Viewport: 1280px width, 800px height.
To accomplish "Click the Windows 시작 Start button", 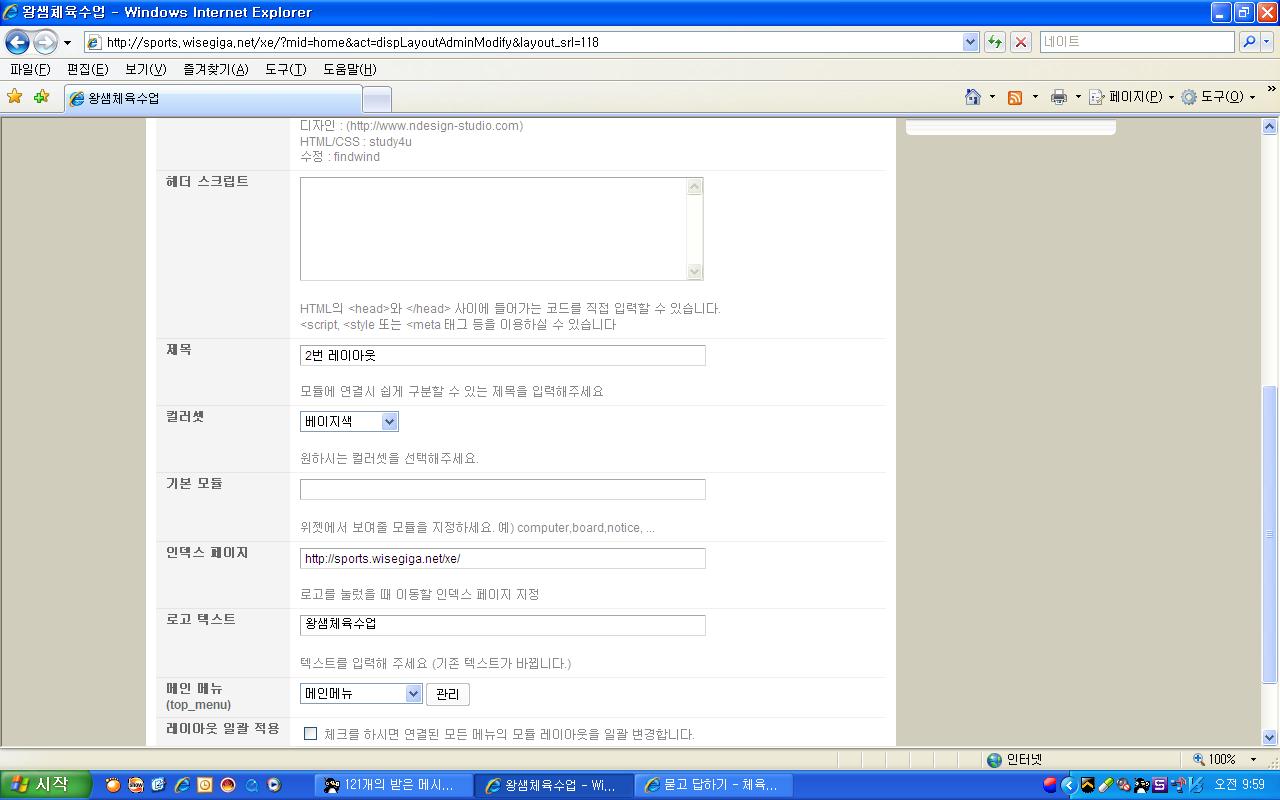I will (46, 785).
